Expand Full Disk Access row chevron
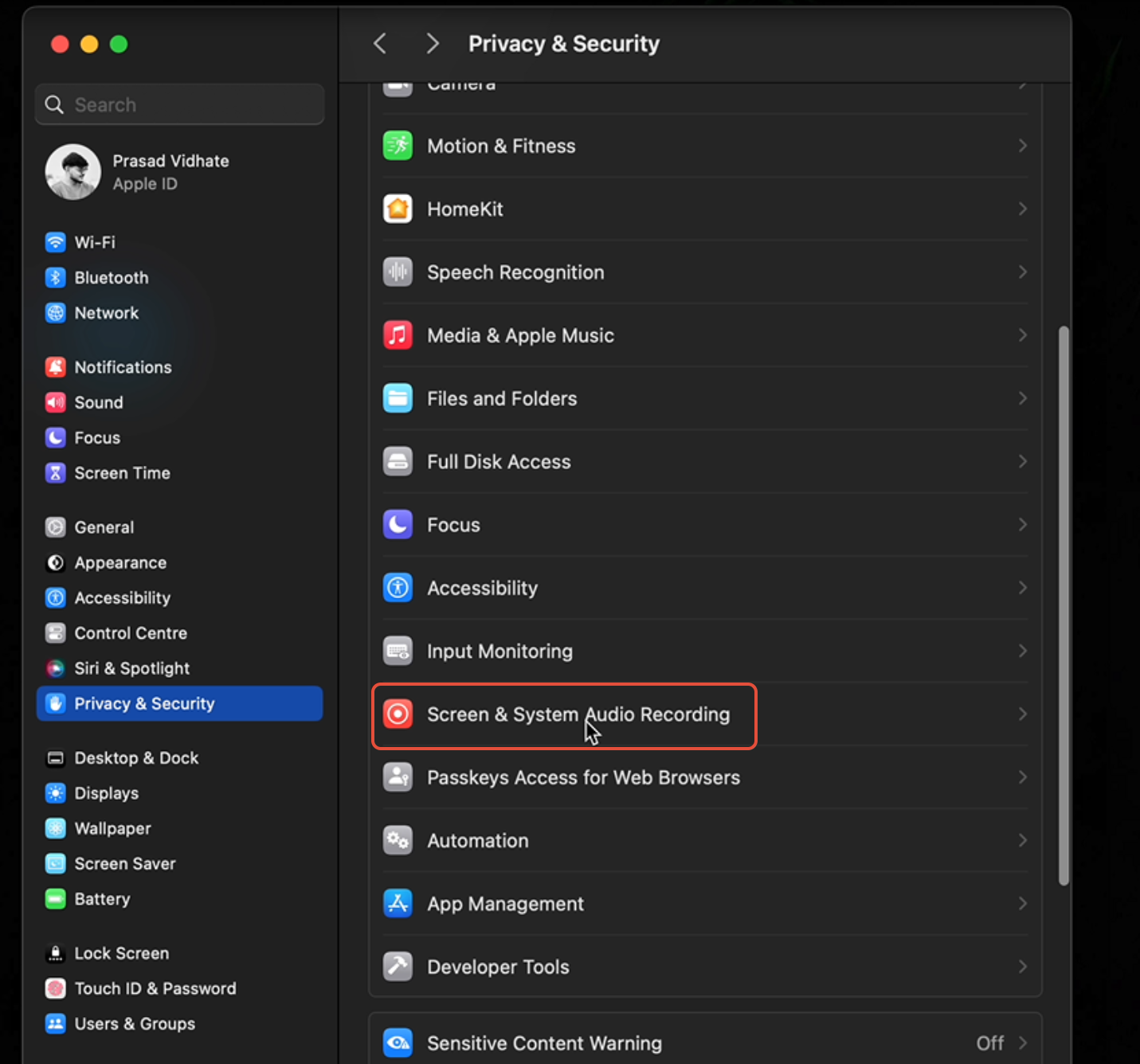Viewport: 1140px width, 1064px height. pyautogui.click(x=1022, y=462)
